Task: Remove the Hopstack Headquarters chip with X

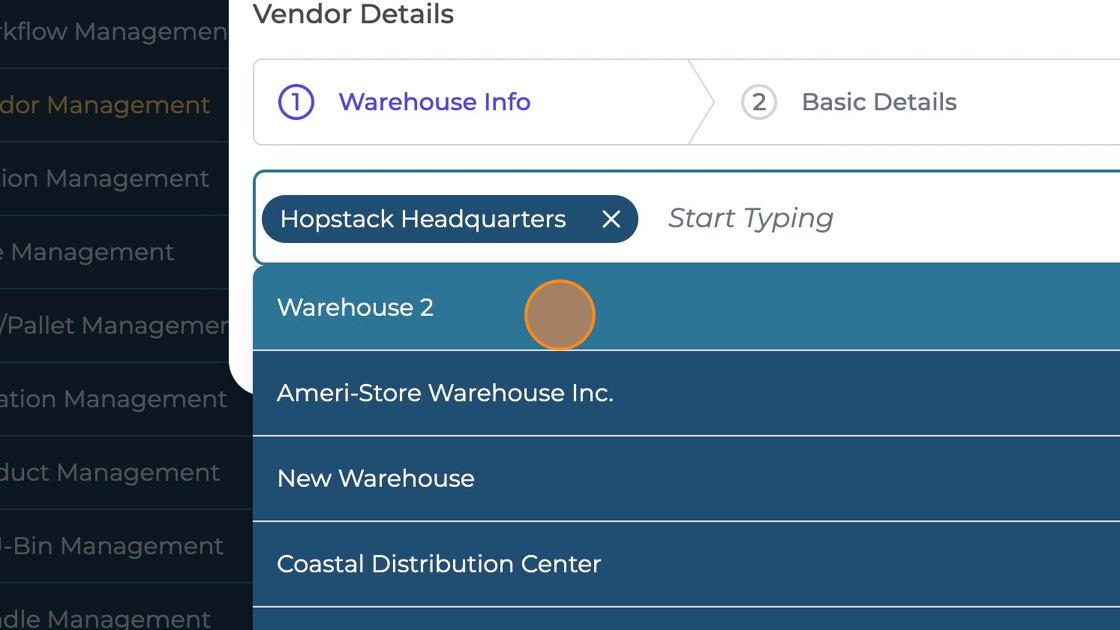Action: click(x=611, y=219)
